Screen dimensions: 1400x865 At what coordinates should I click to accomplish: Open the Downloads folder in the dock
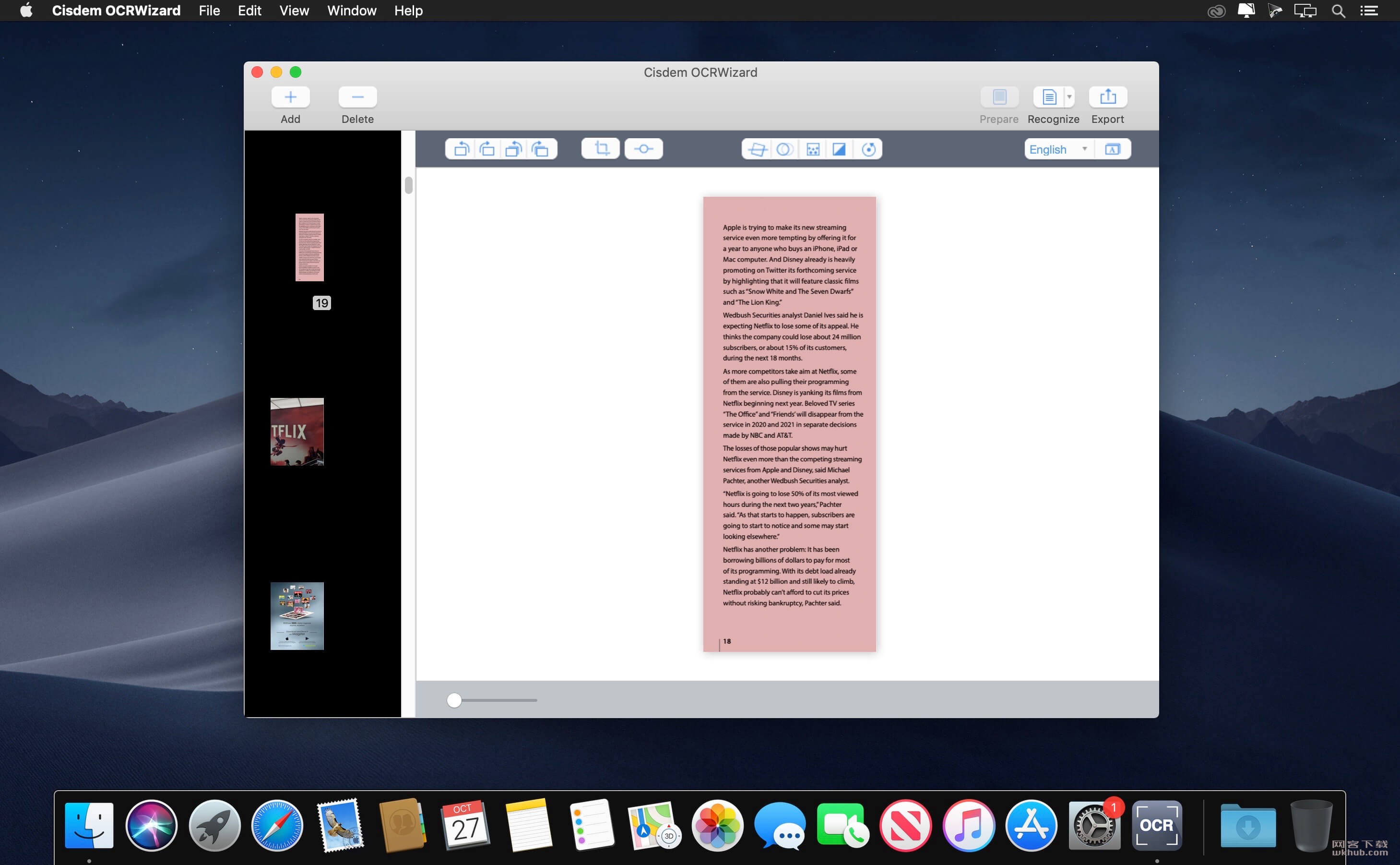coord(1248,826)
